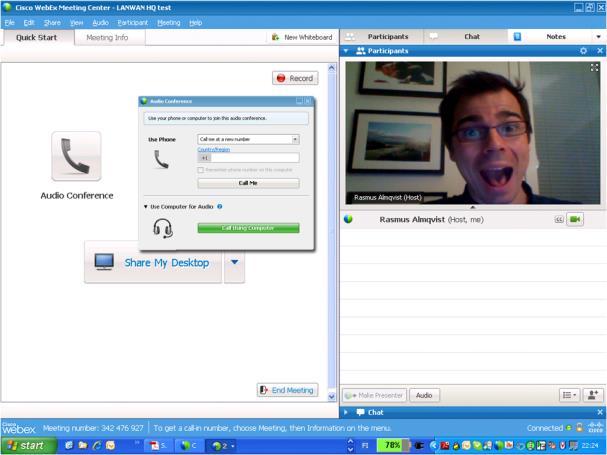607x455 pixels.
Task: Select the Quick Start tab
Action: [x=36, y=38]
